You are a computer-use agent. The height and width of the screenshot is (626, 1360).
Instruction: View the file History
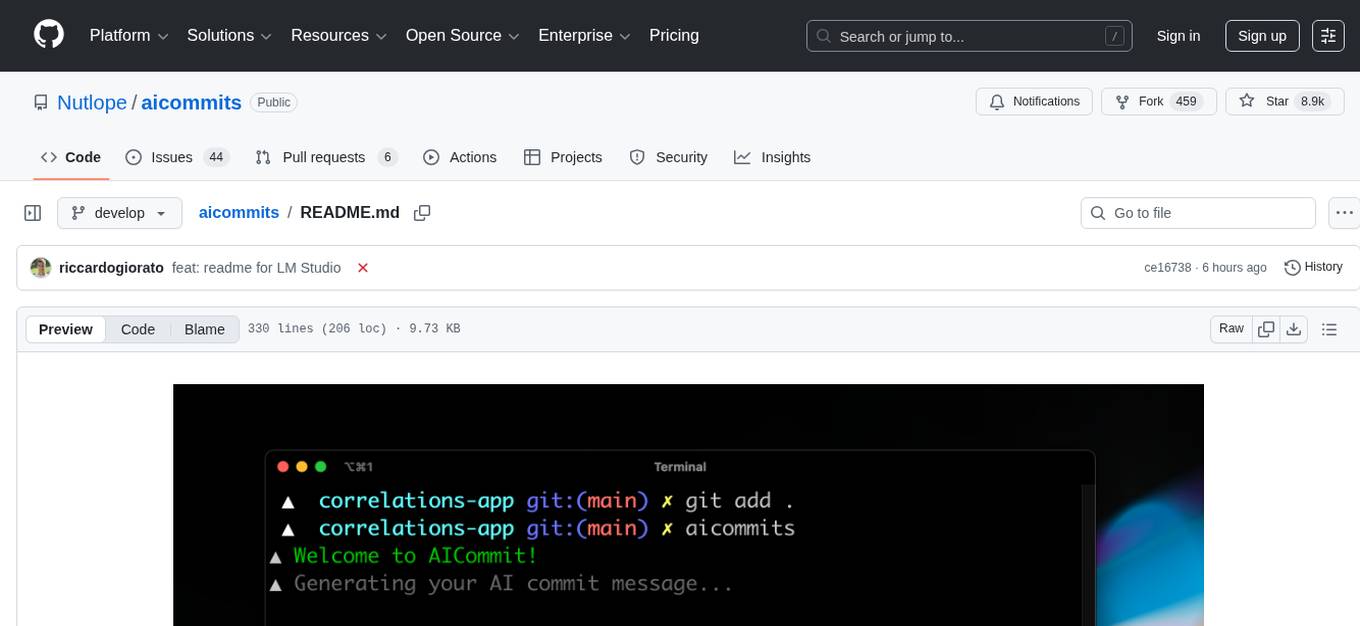click(1313, 267)
